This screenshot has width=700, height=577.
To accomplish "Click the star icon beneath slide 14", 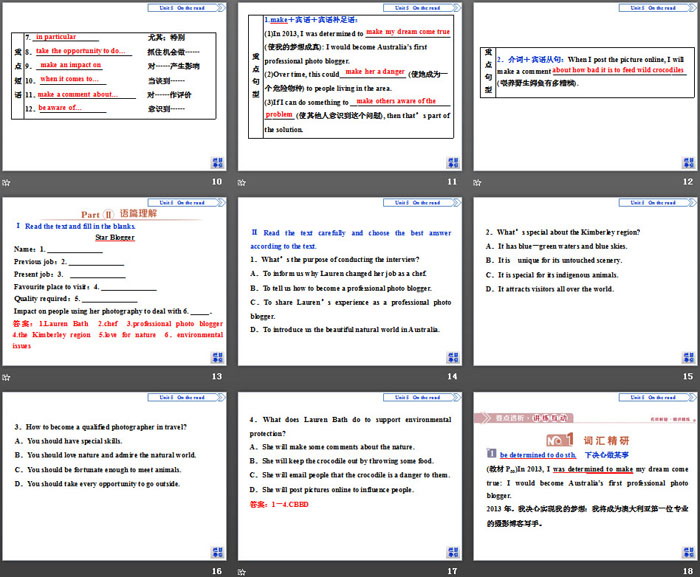I will (x=241, y=376).
